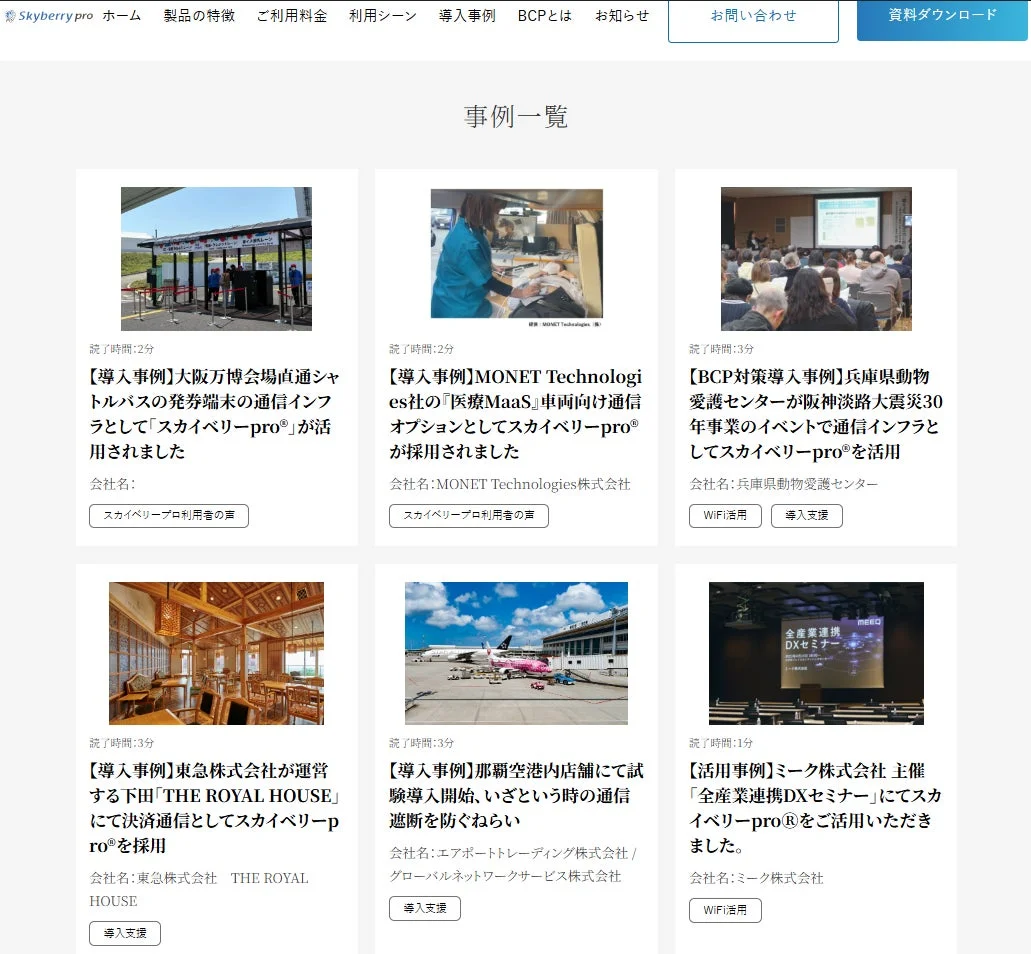Image resolution: width=1031 pixels, height=954 pixels.
Task: Click the 那覇空港 airplane thumbnail image
Action: tap(515, 653)
